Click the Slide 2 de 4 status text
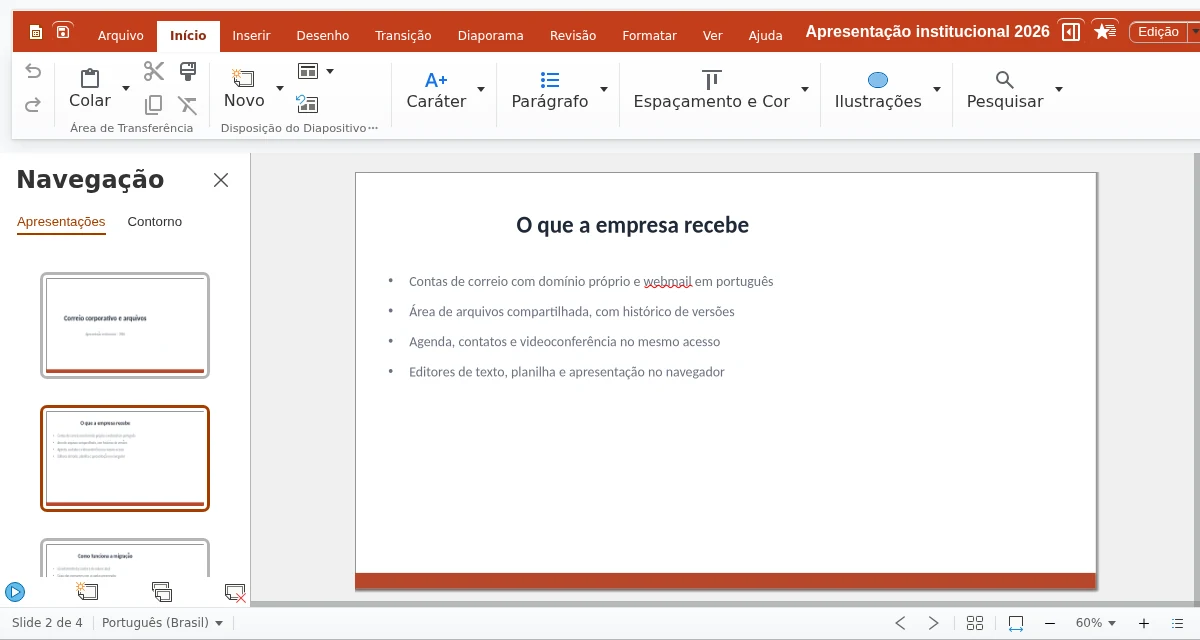This screenshot has height=640, width=1200. pyautogui.click(x=47, y=623)
